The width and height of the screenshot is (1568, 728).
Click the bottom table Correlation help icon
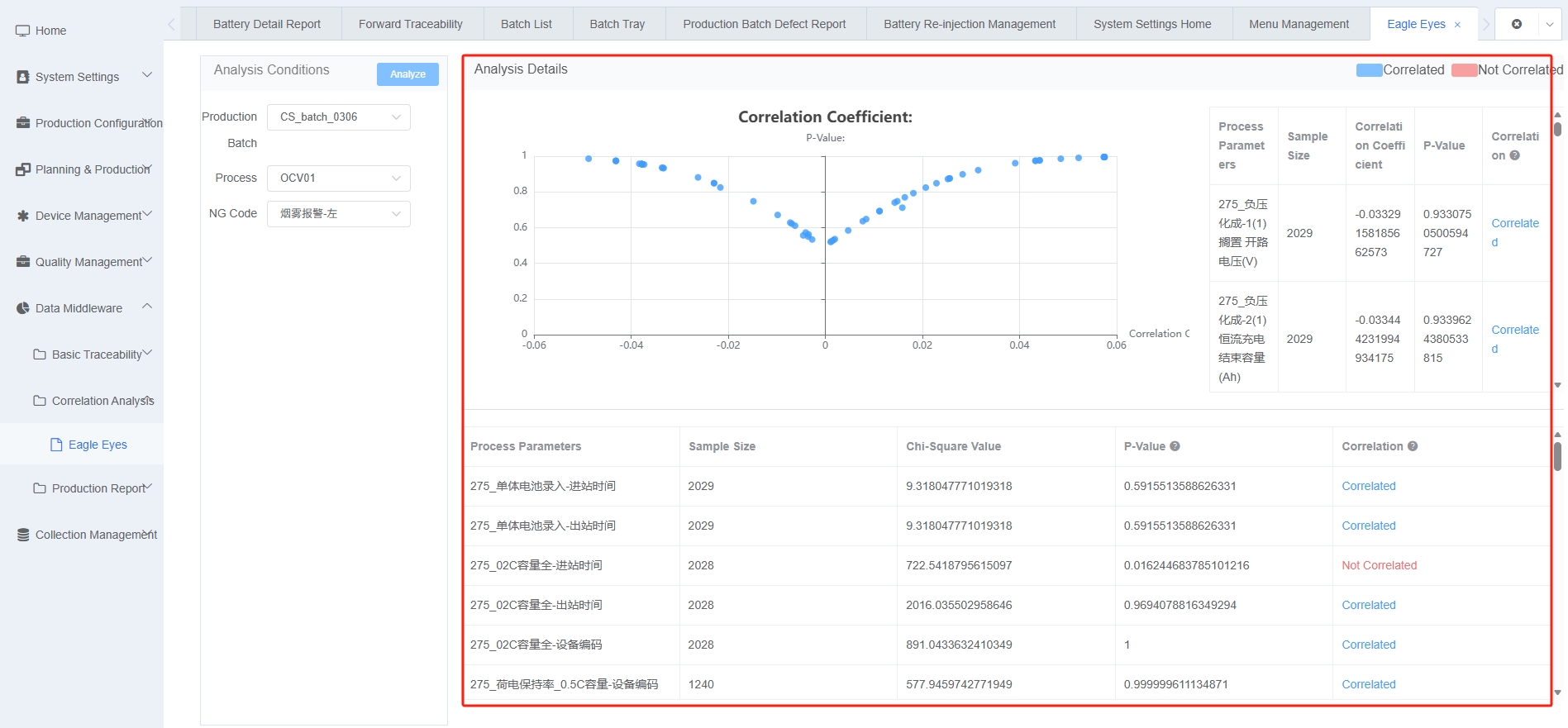[x=1413, y=446]
